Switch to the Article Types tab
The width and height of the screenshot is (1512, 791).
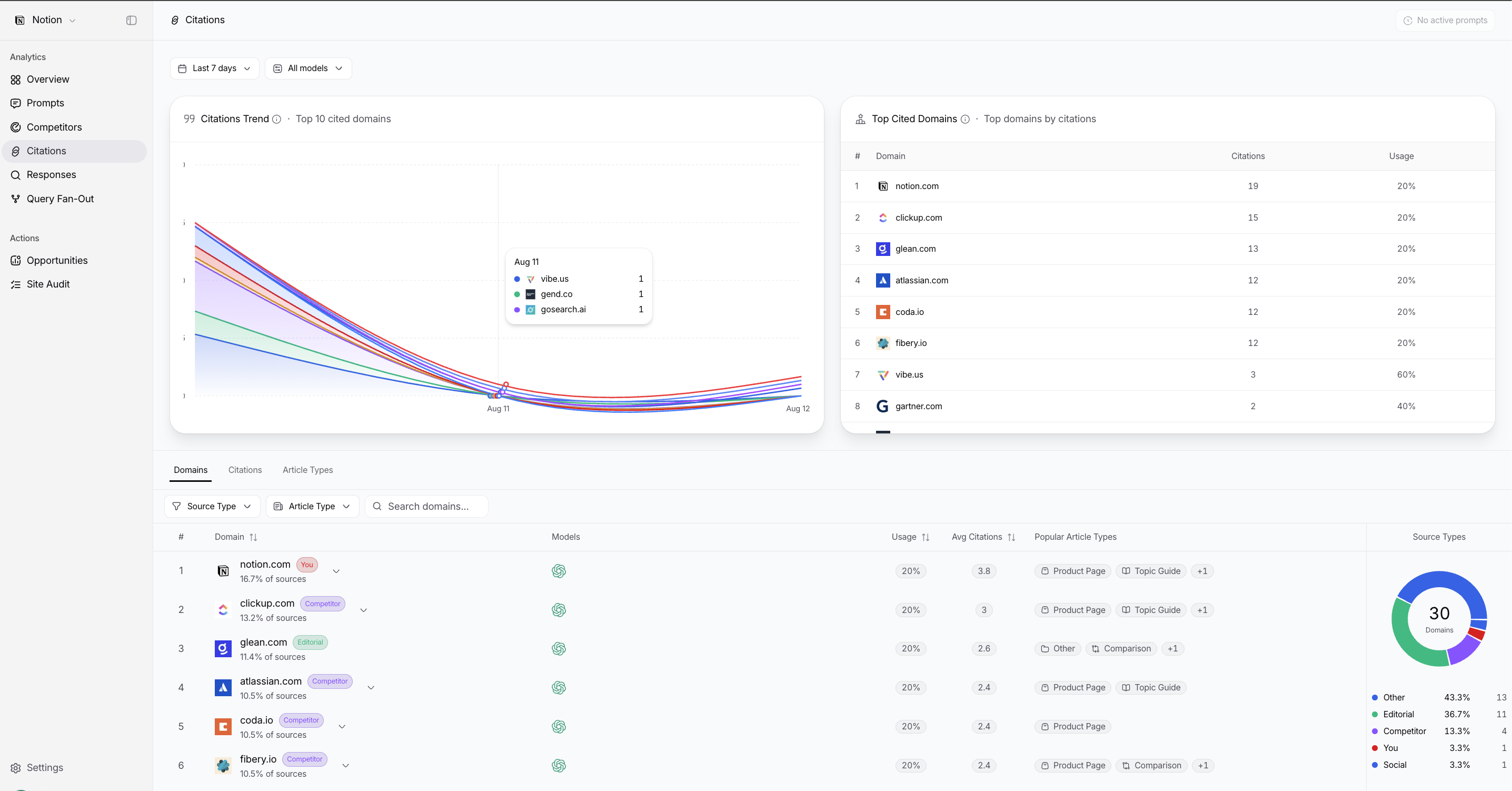[307, 470]
